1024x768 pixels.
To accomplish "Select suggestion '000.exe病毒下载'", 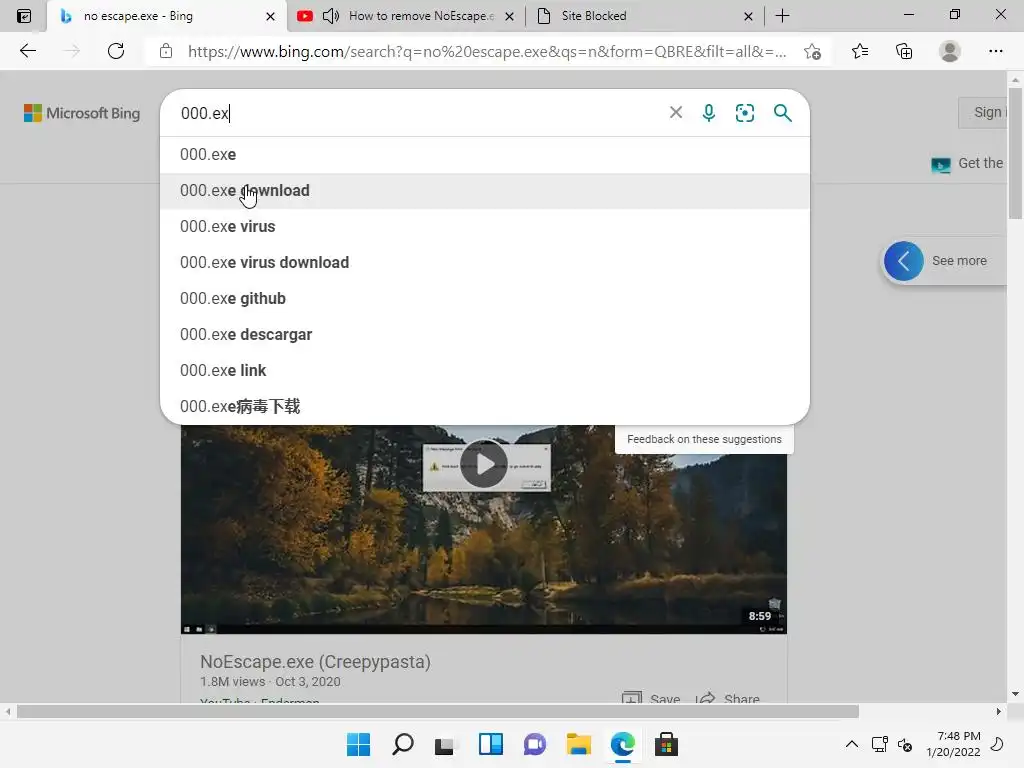I will coord(485,406).
